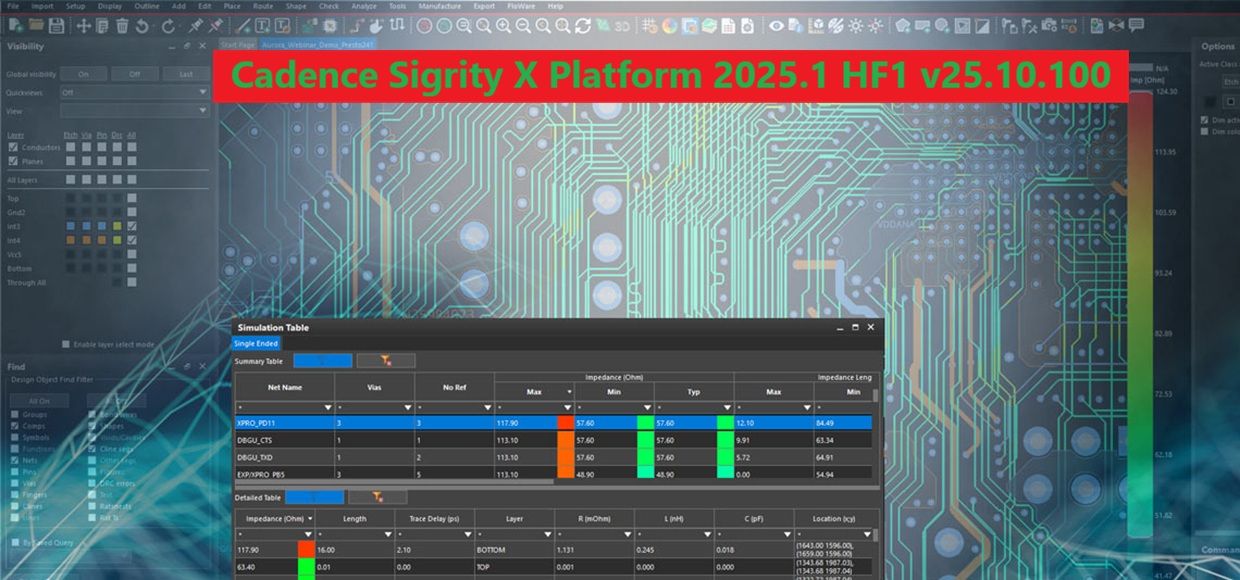The height and width of the screenshot is (580, 1240).
Task: Select the EXP/XPRO_PB5 net row
Action: tap(552, 473)
